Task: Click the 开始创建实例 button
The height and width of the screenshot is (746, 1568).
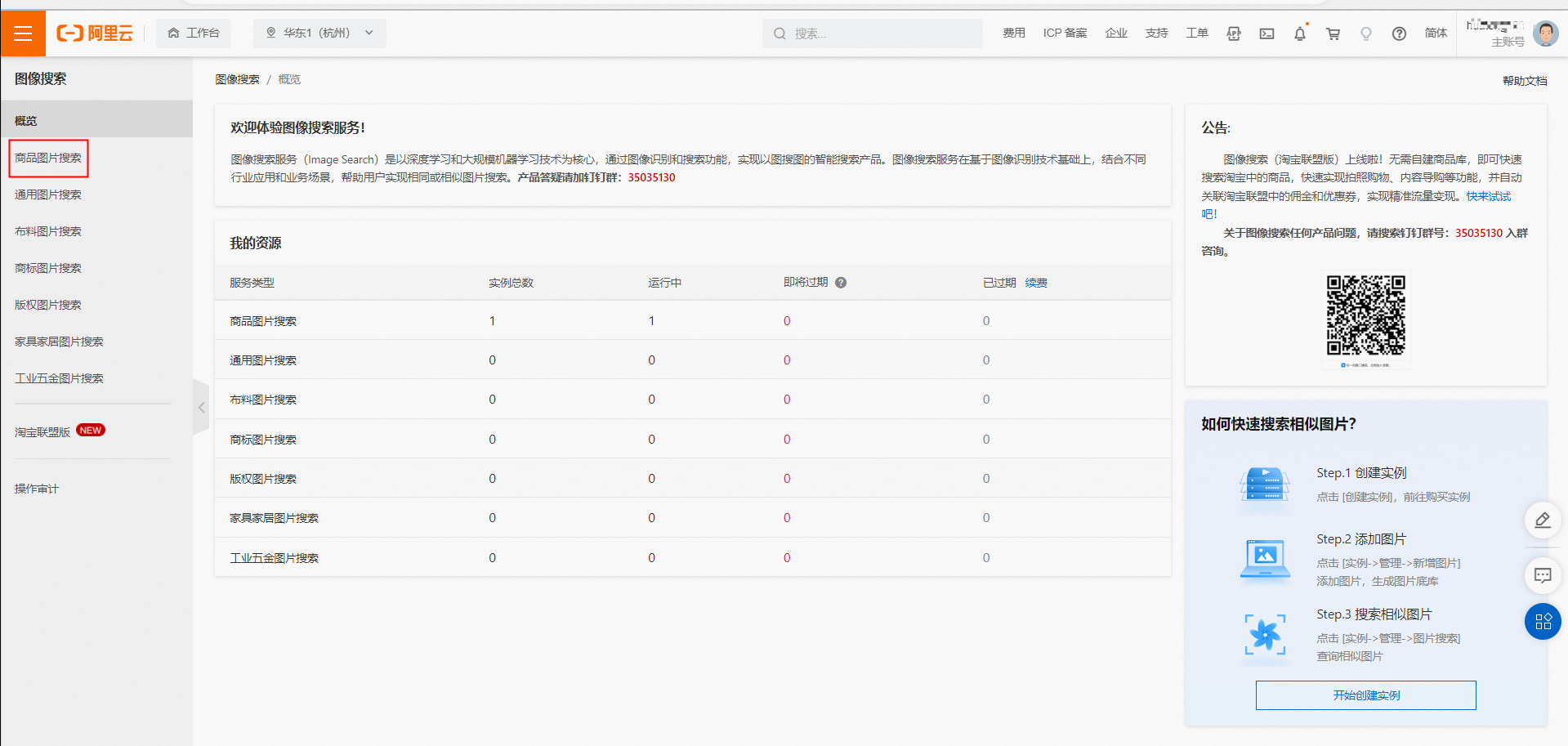Action: [x=1366, y=695]
